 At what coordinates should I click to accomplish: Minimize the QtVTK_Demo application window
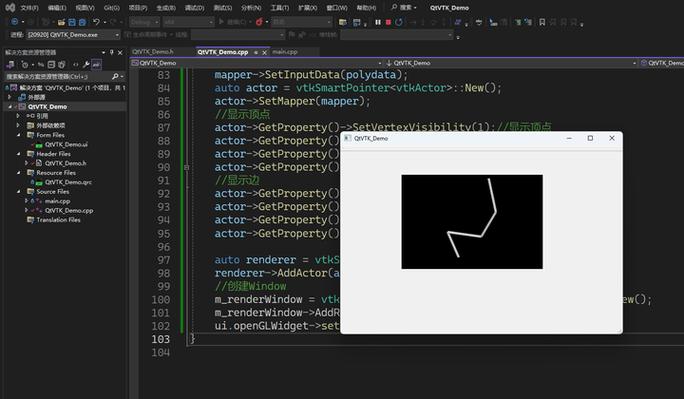[x=569, y=138]
